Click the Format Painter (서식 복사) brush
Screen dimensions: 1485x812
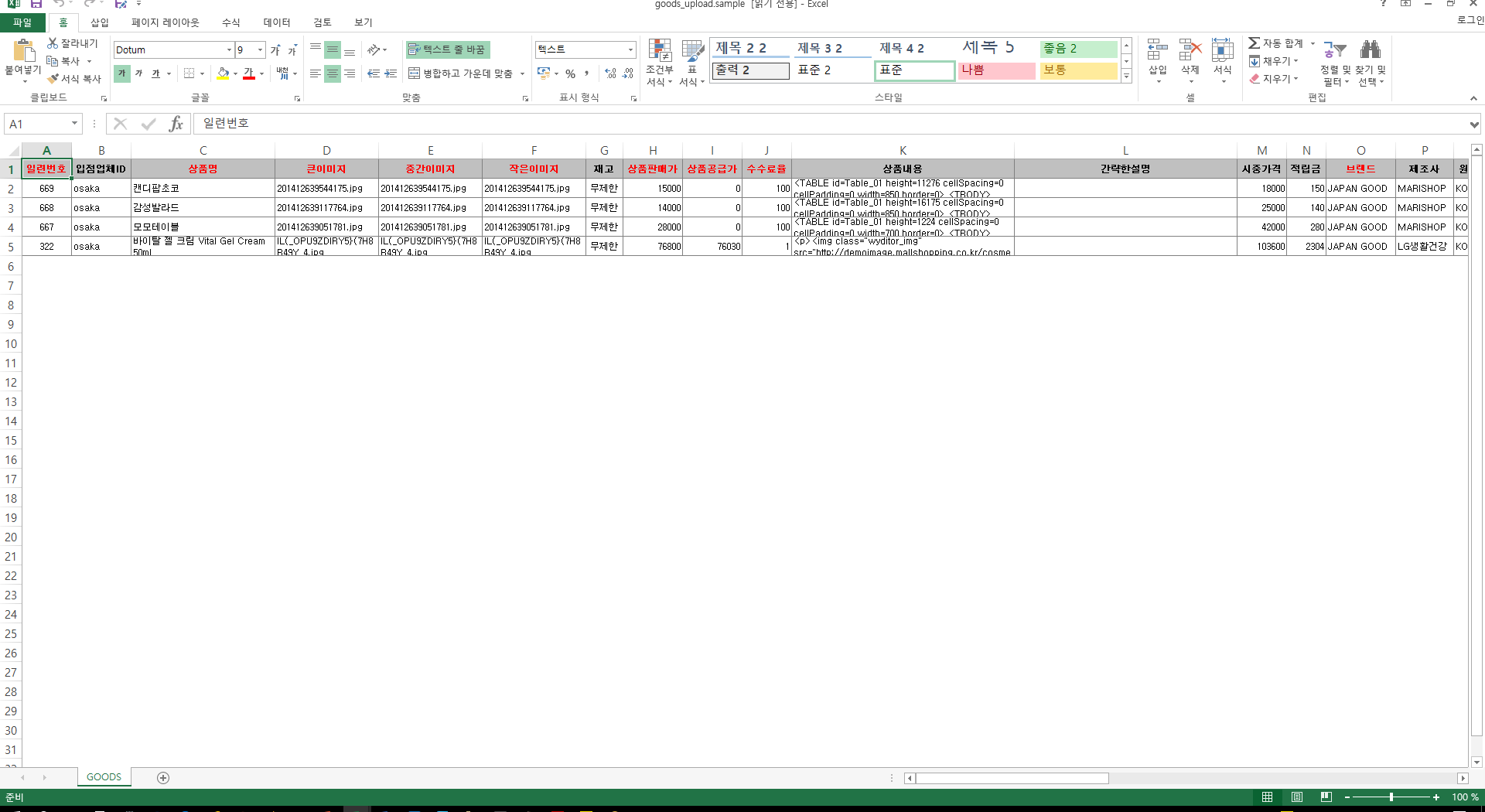click(53, 79)
